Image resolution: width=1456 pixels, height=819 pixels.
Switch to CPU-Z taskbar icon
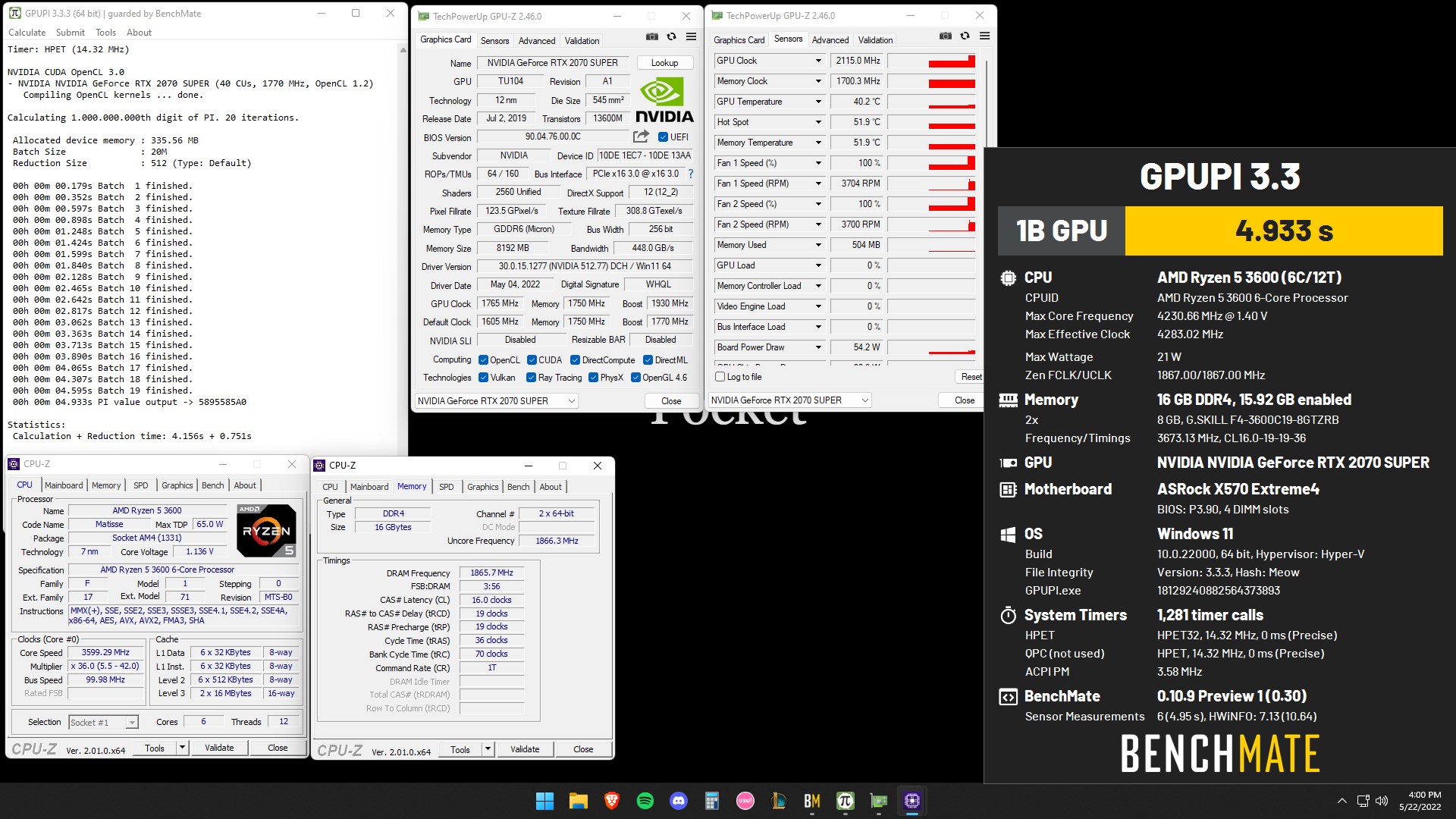[x=912, y=801]
